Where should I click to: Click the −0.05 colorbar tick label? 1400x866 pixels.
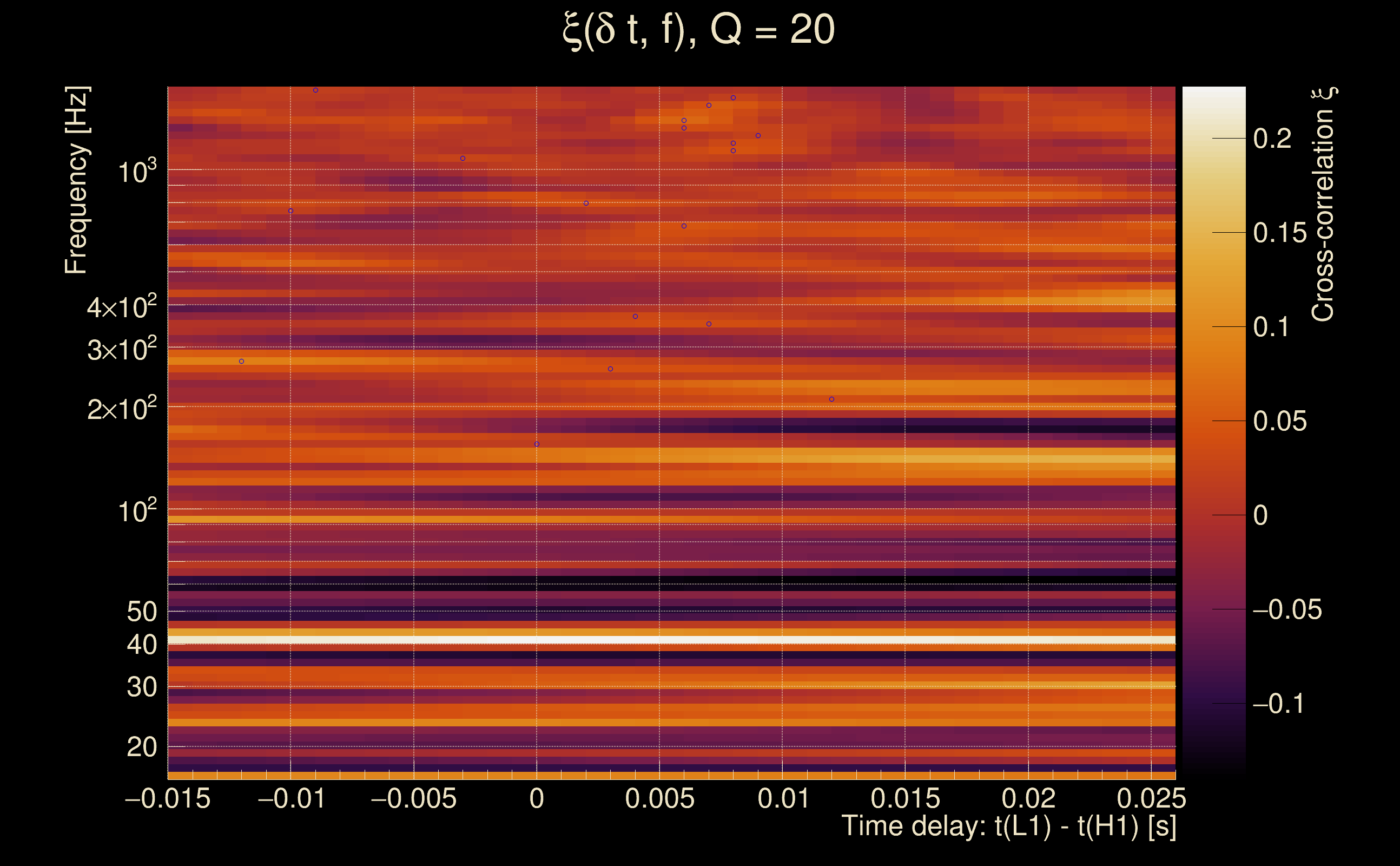point(1287,609)
